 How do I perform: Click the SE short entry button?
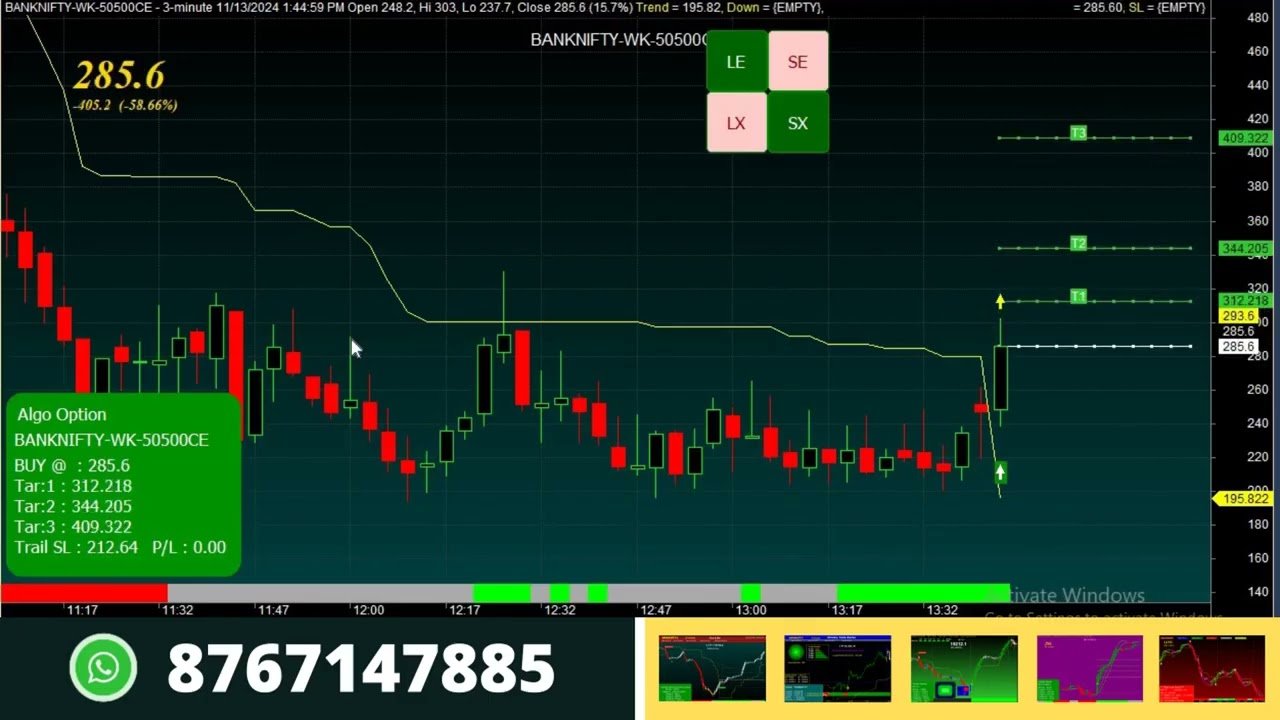[x=798, y=62]
